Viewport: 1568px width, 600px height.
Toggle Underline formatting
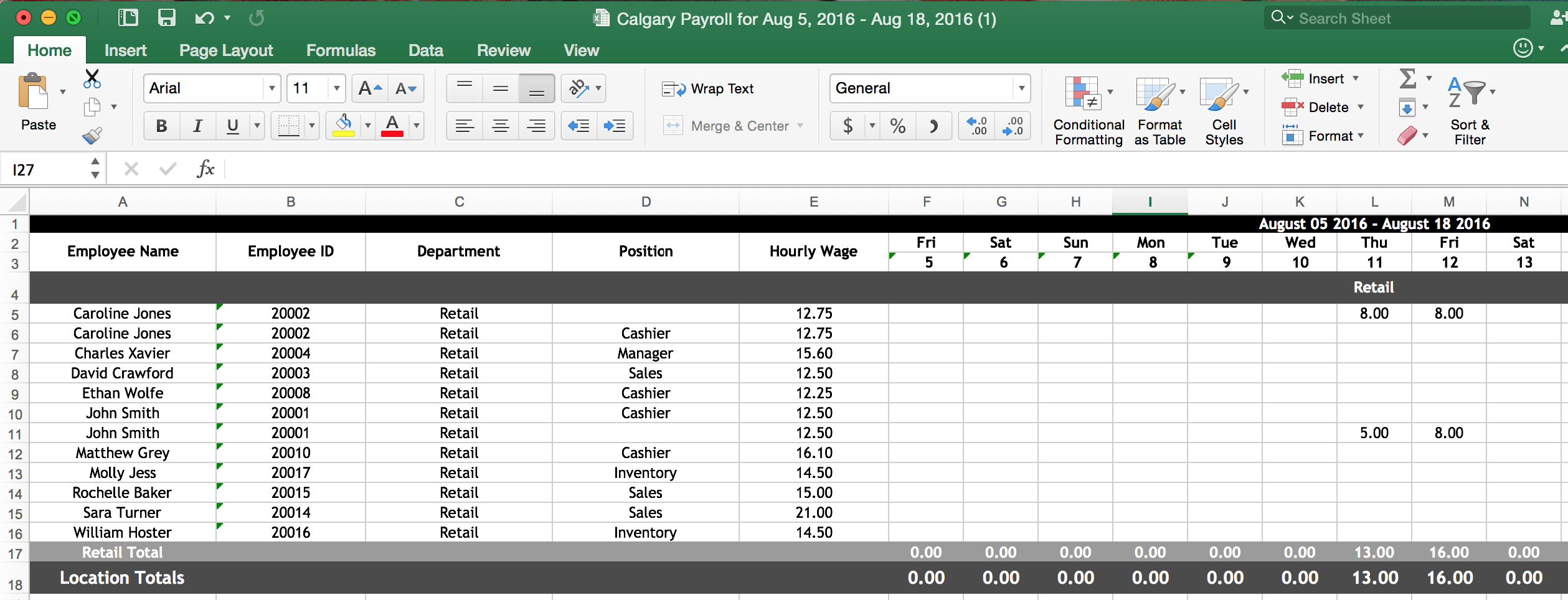232,126
